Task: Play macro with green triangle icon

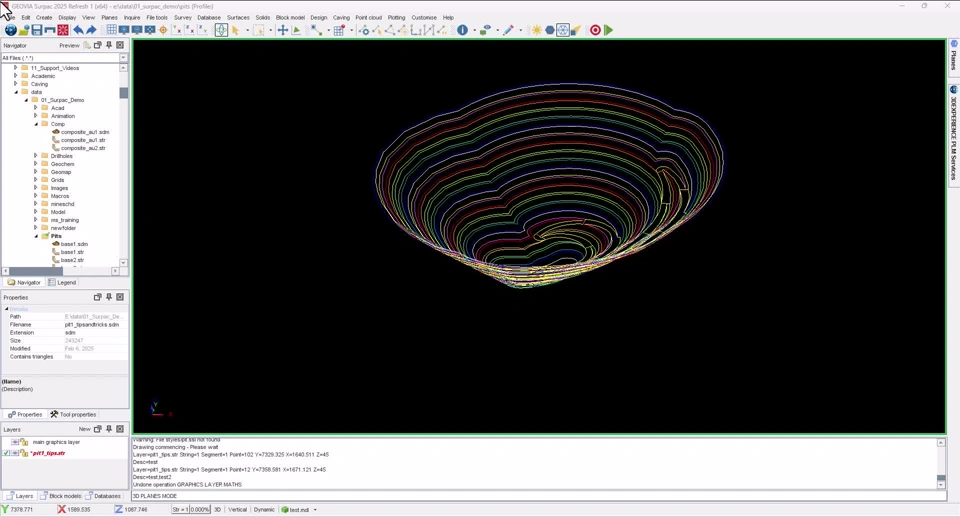Action: pyautogui.click(x=609, y=30)
